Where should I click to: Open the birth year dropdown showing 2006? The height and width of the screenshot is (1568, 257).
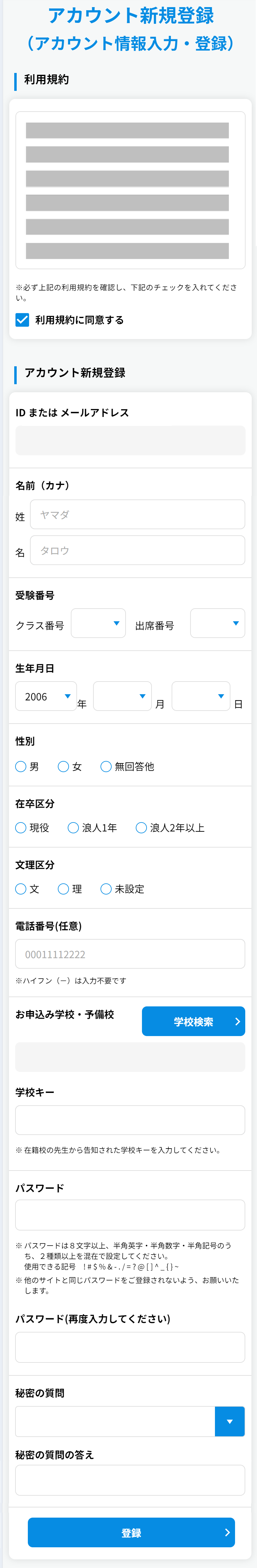[46, 696]
